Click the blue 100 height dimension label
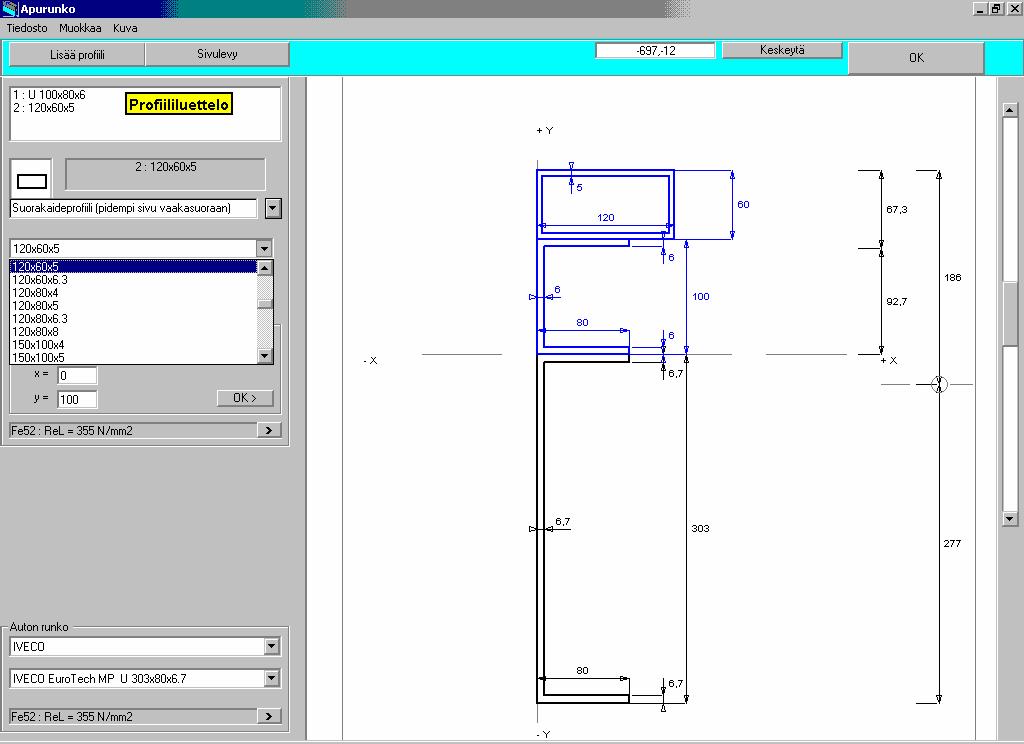The image size is (1024, 744). tap(701, 297)
